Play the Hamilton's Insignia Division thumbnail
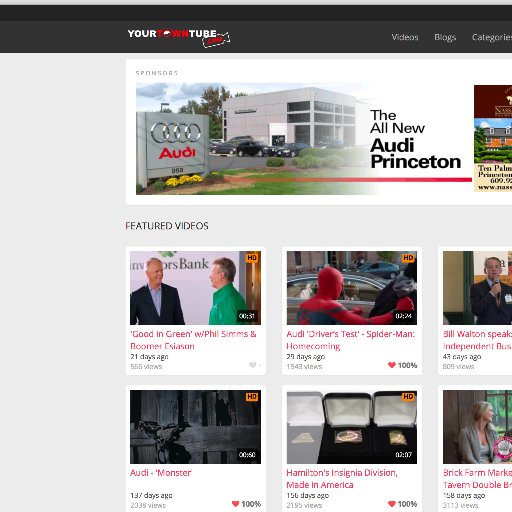 point(352,427)
